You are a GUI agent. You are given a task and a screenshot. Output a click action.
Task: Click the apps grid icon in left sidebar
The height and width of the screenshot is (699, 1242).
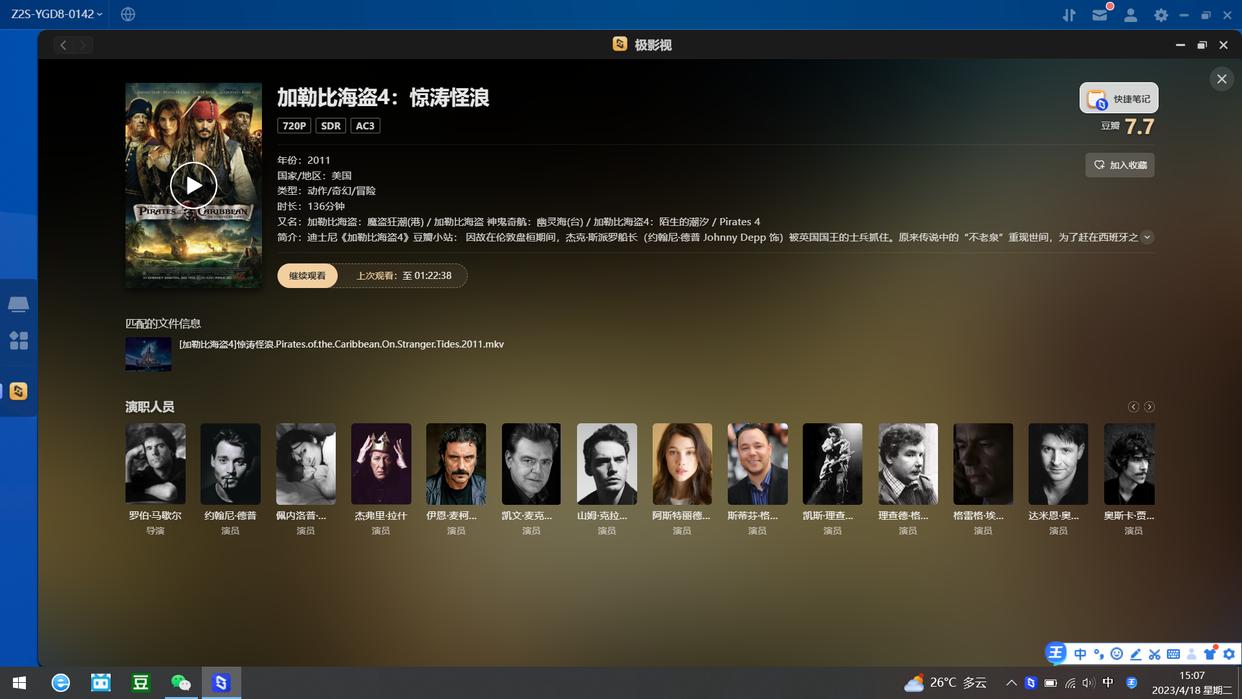point(18,340)
